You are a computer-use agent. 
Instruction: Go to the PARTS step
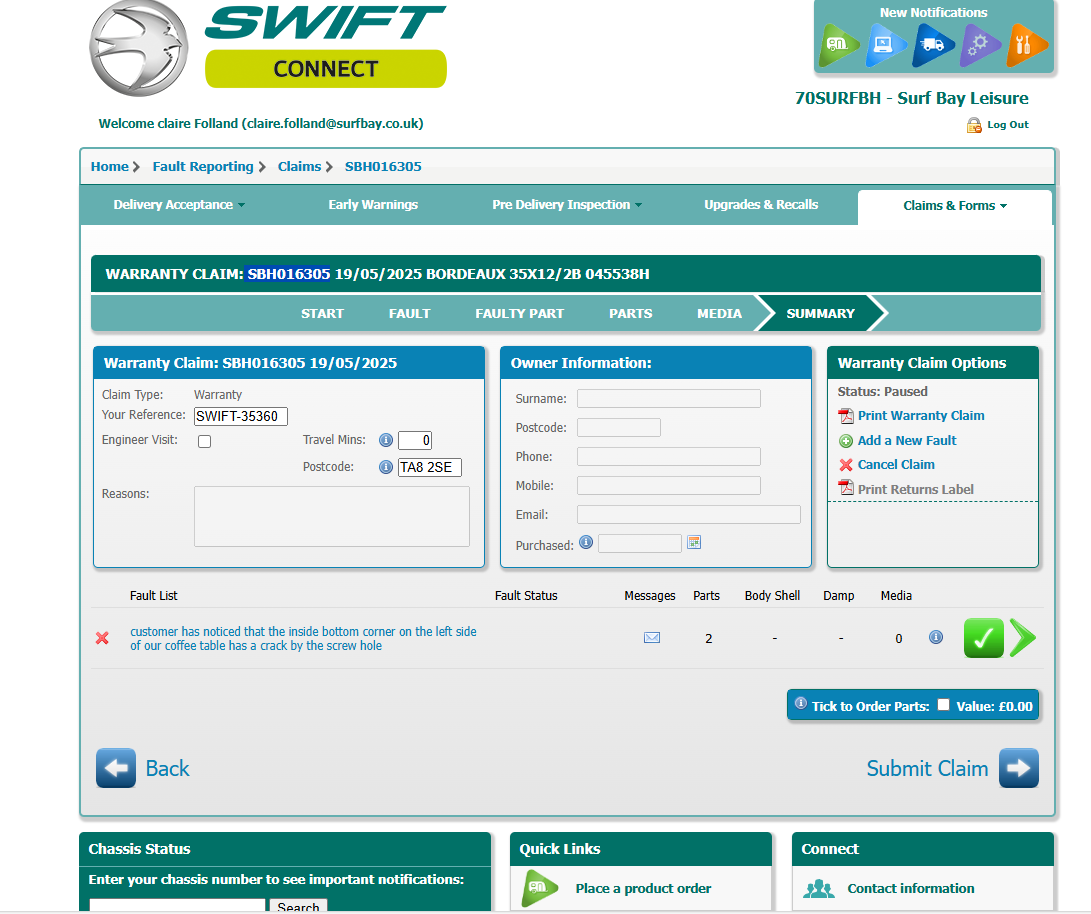[630, 314]
